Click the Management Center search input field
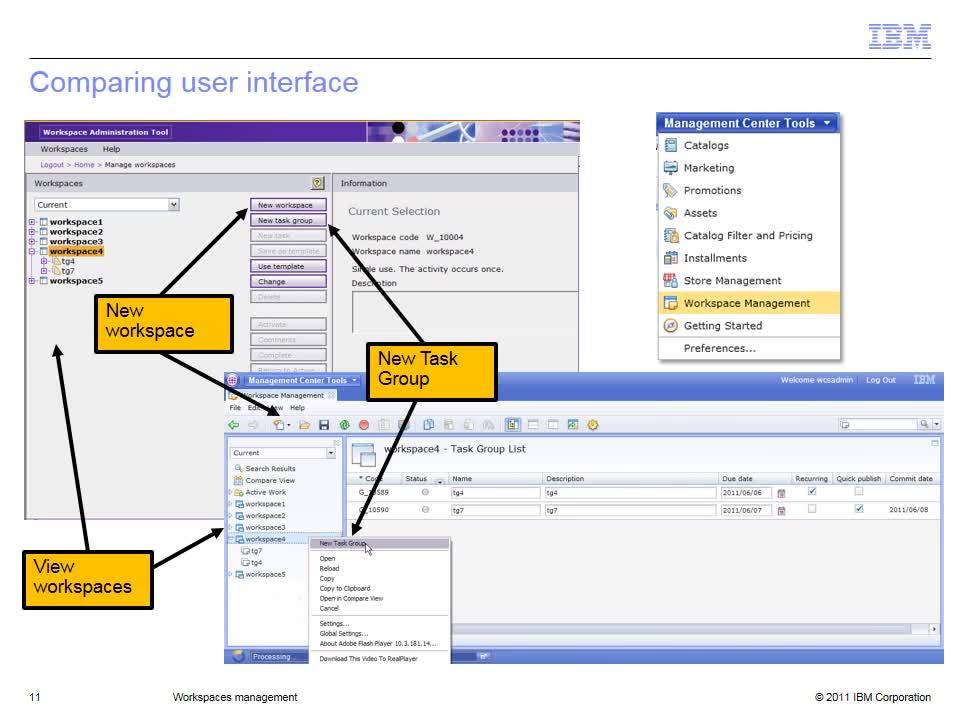This screenshot has width=960, height=720. coord(878,424)
